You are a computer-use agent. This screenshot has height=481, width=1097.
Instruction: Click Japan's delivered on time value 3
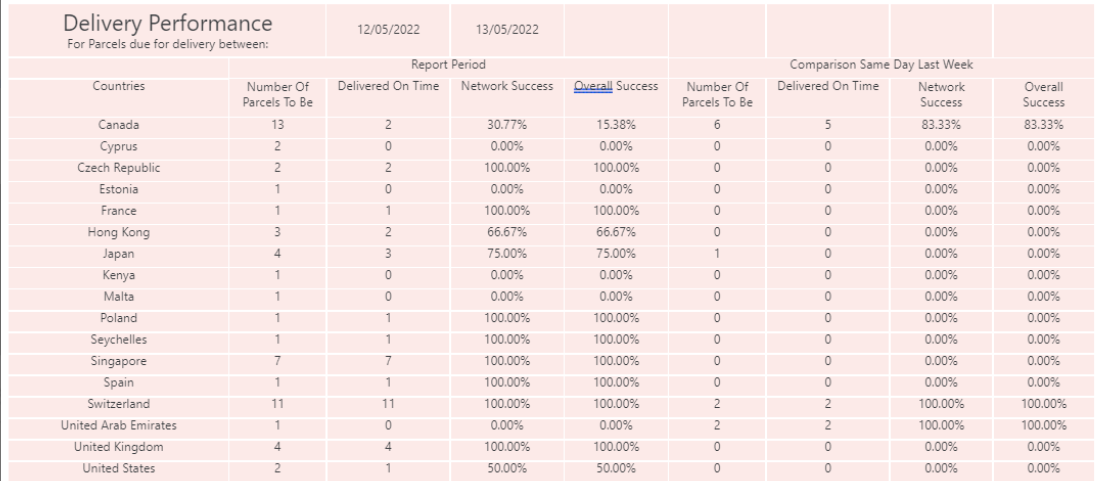pyautogui.click(x=388, y=254)
